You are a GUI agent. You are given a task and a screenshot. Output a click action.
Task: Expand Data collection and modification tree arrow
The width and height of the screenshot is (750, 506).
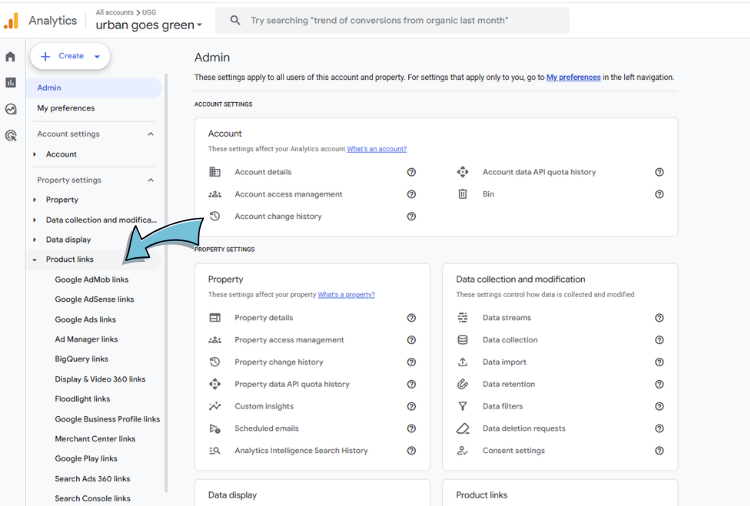coord(34,220)
